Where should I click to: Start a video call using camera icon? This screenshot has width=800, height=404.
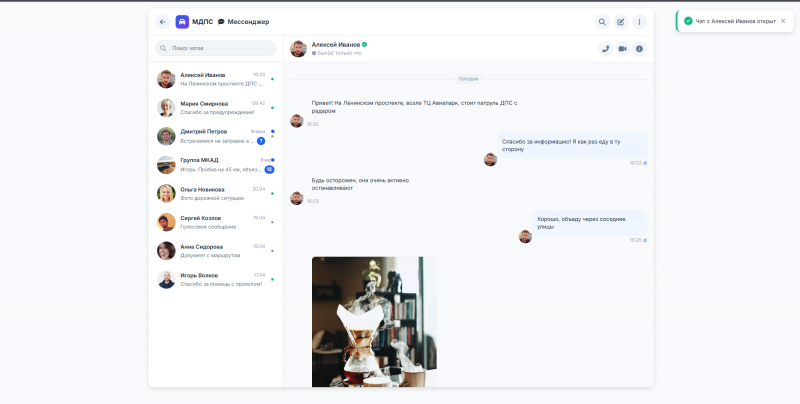pos(622,49)
